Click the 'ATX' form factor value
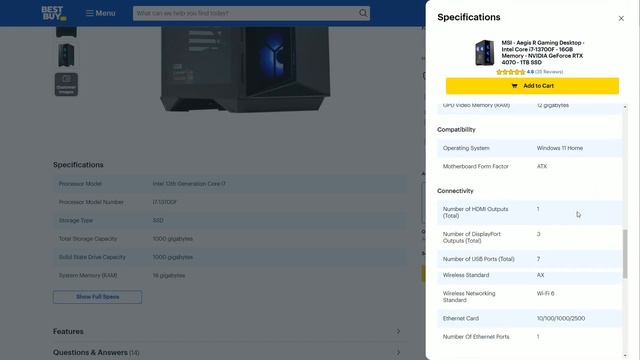 [542, 167]
